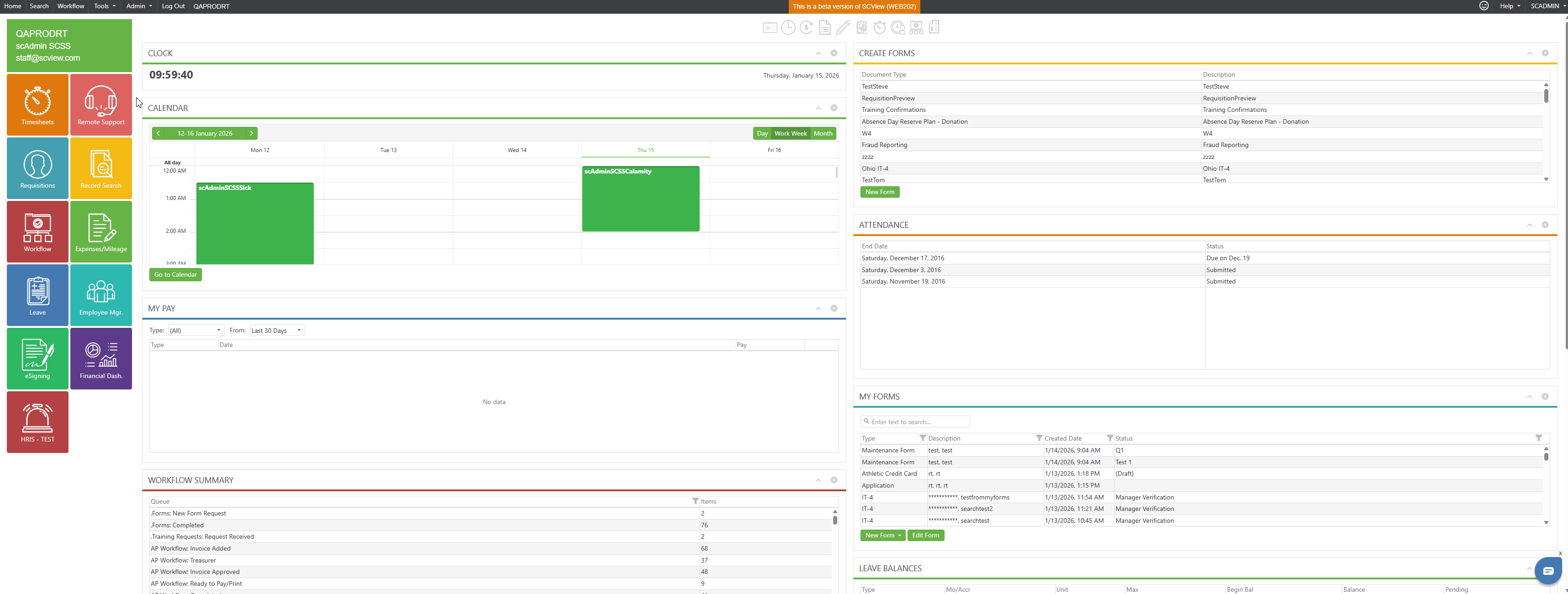Click the pencil icon in top toolbar
The height and width of the screenshot is (594, 1568).
tap(843, 27)
